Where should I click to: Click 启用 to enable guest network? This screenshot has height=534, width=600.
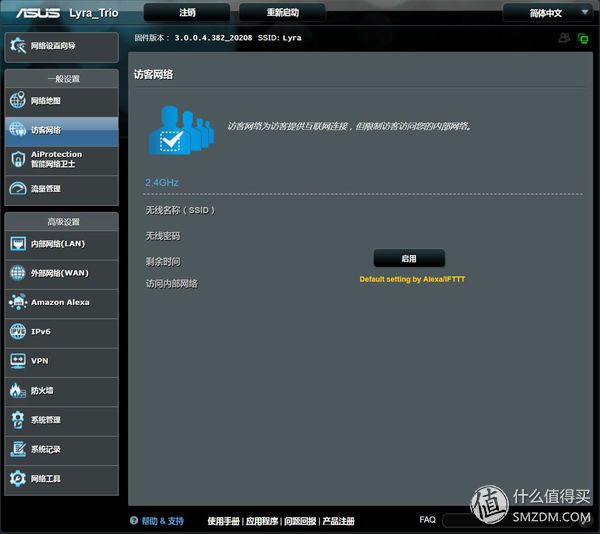(409, 259)
